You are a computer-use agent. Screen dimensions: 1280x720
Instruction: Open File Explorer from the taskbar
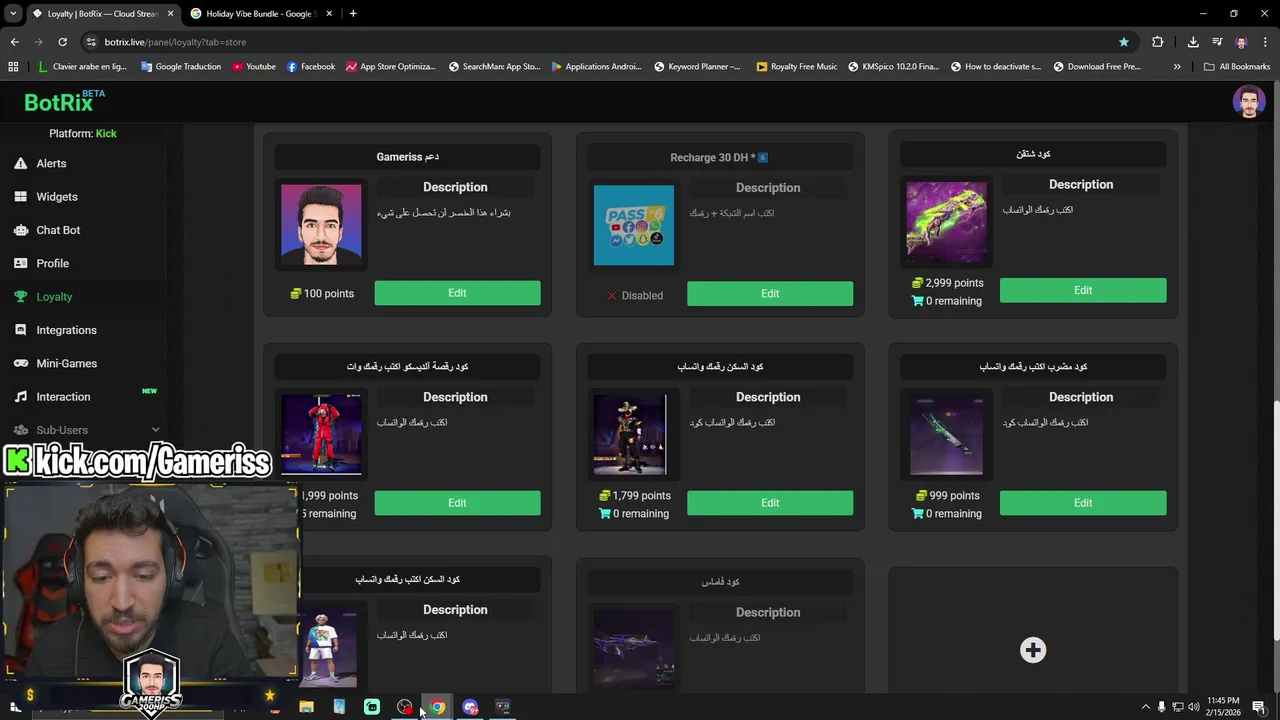click(306, 707)
